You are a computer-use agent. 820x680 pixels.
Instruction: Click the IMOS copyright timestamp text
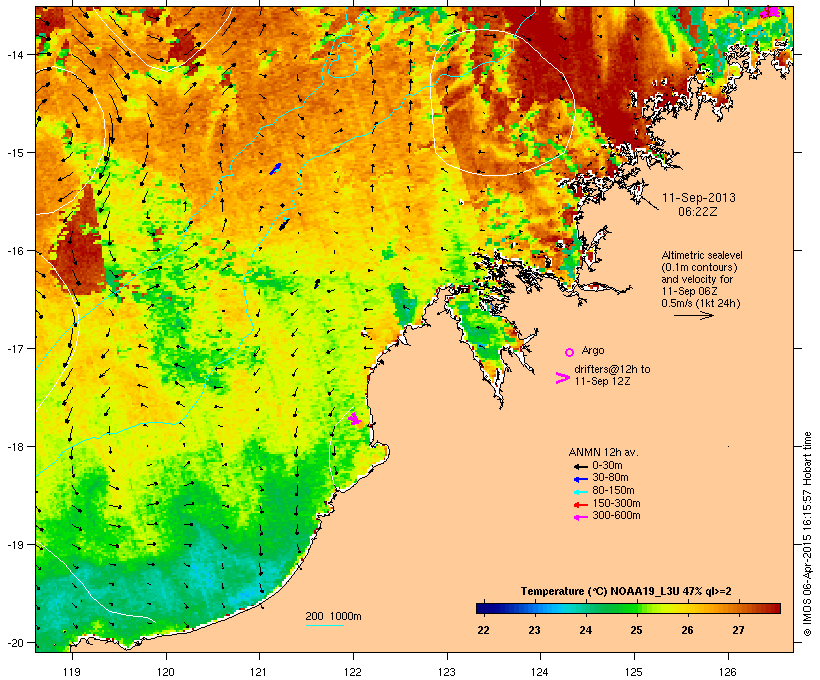click(807, 534)
